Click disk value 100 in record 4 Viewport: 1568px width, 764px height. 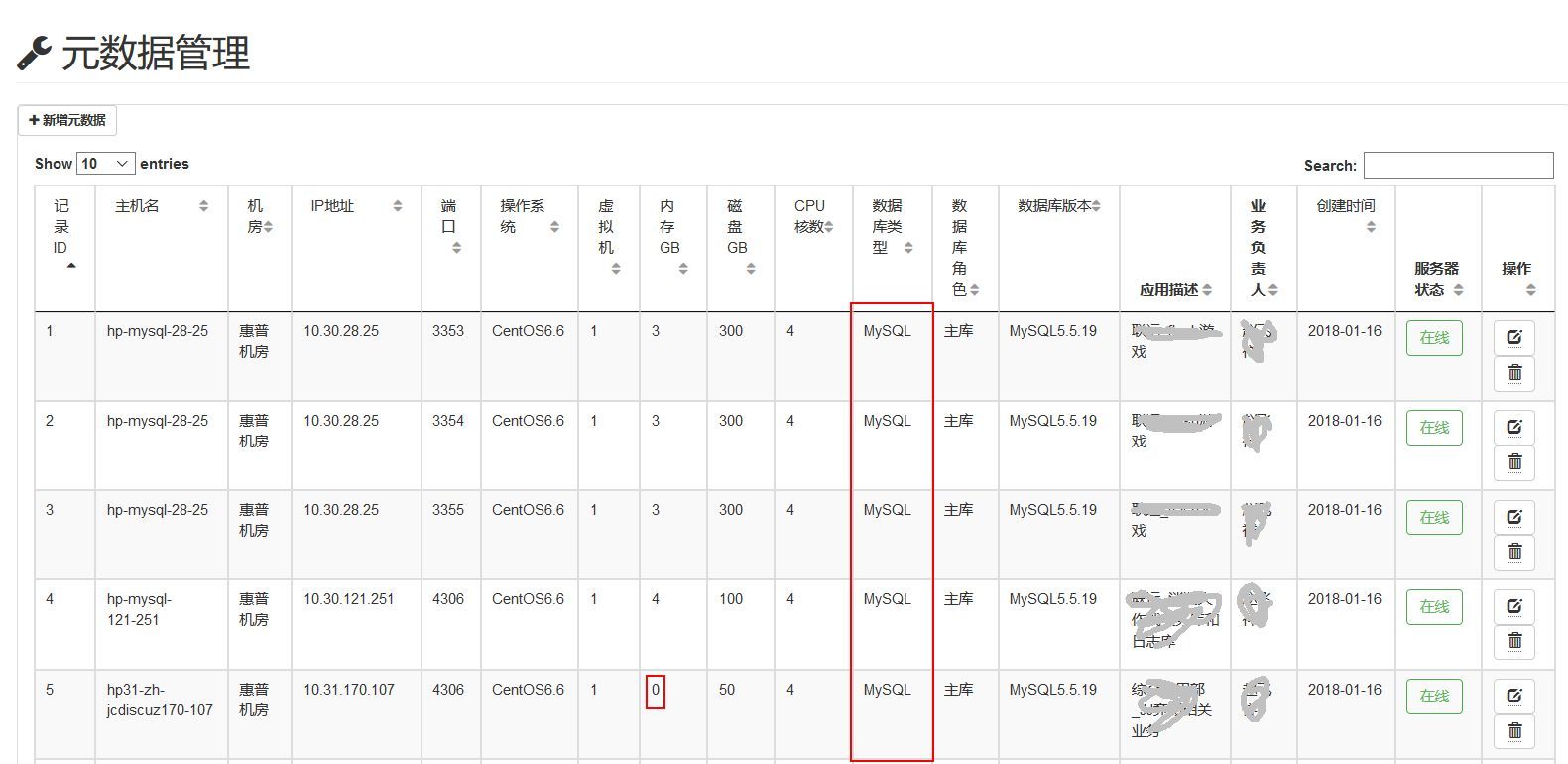point(731,599)
